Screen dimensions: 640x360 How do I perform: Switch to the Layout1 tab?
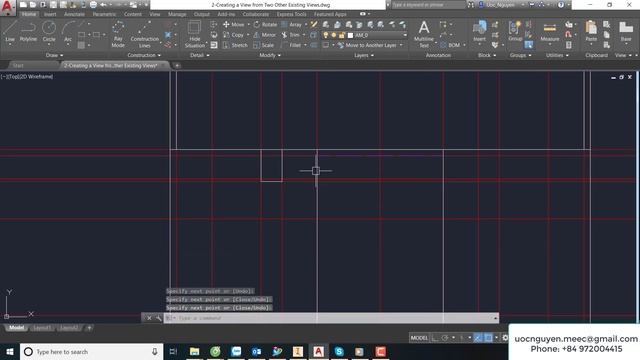42,328
